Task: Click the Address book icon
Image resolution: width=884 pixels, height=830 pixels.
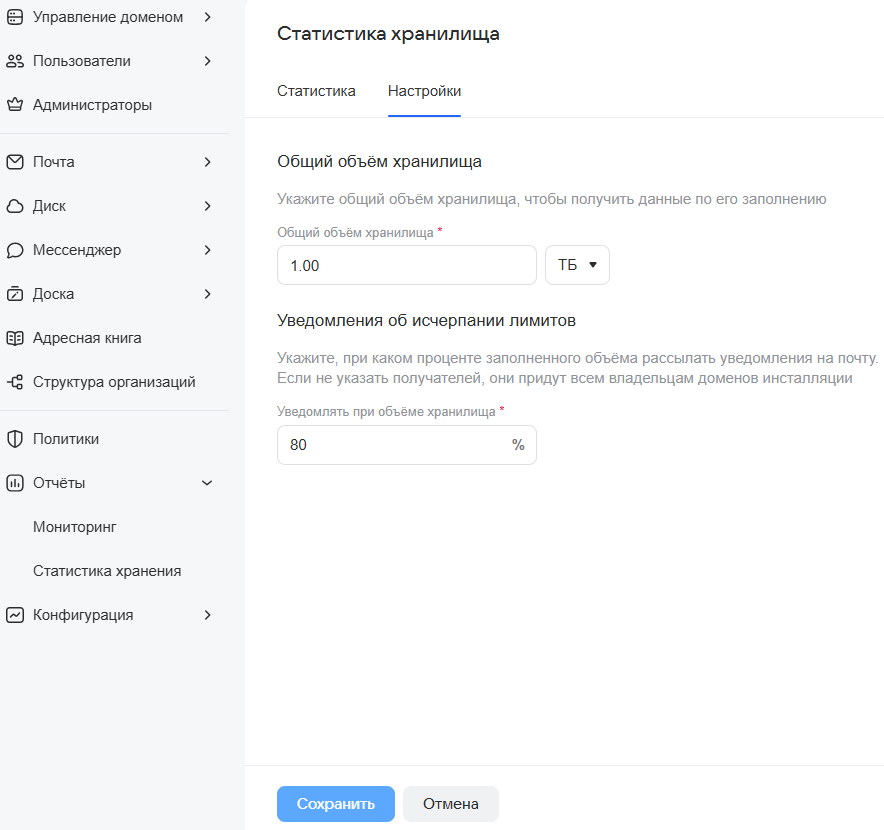Action: click(x=15, y=338)
